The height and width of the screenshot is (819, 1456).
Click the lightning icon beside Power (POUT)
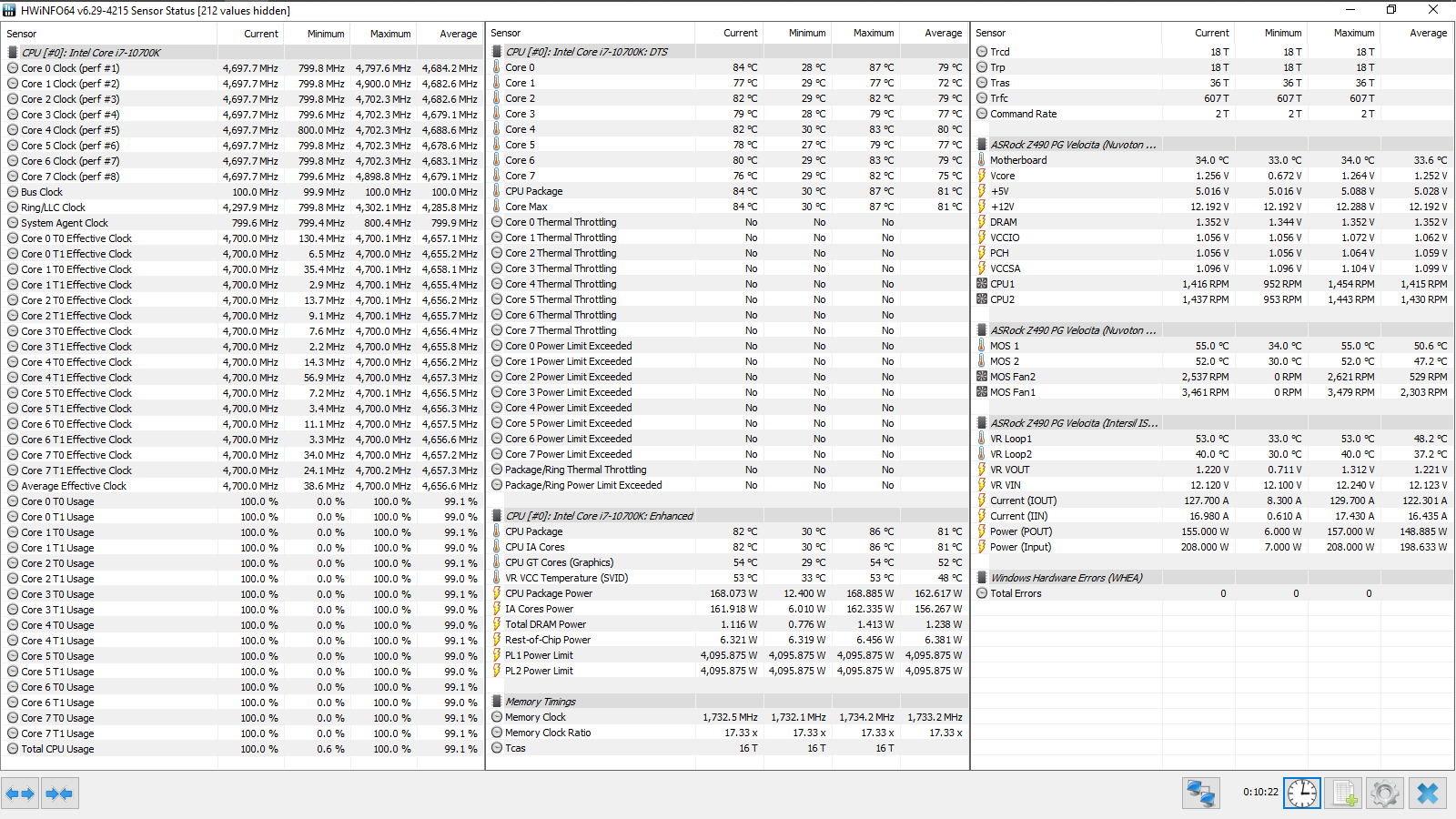click(x=982, y=531)
